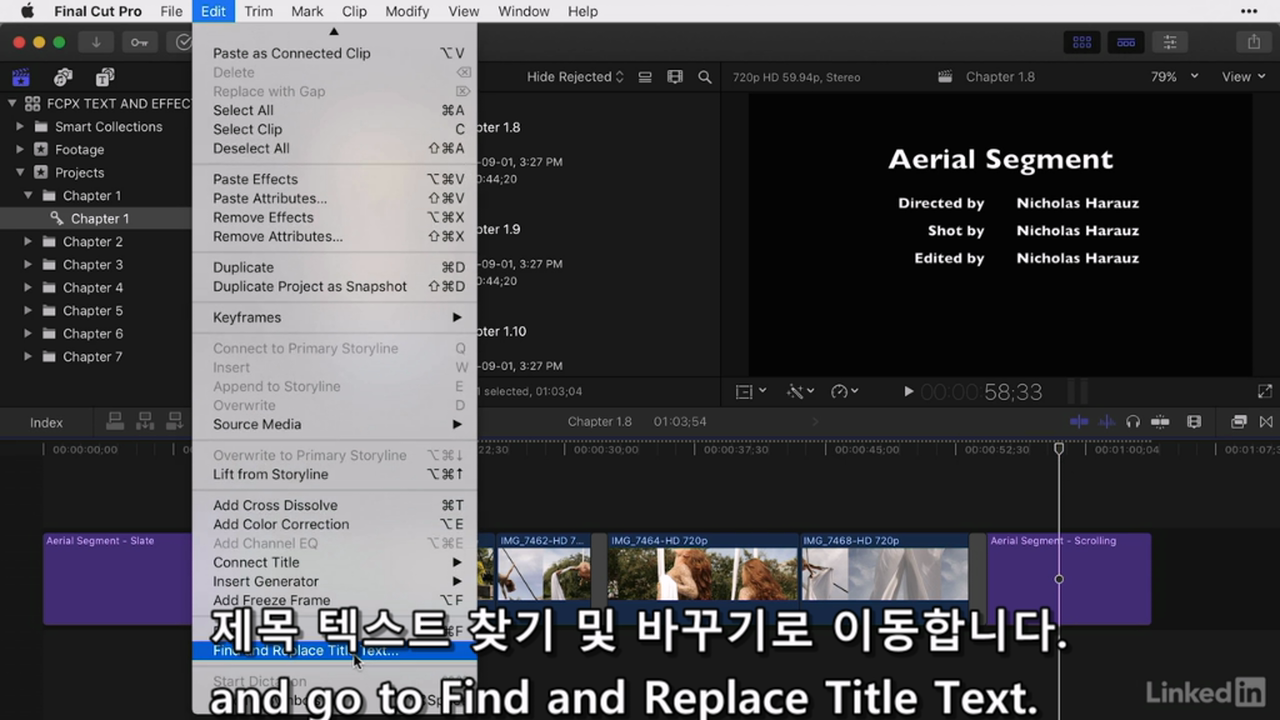The image size is (1280, 720).
Task: Choose Lift from Storyline
Action: pos(334,474)
